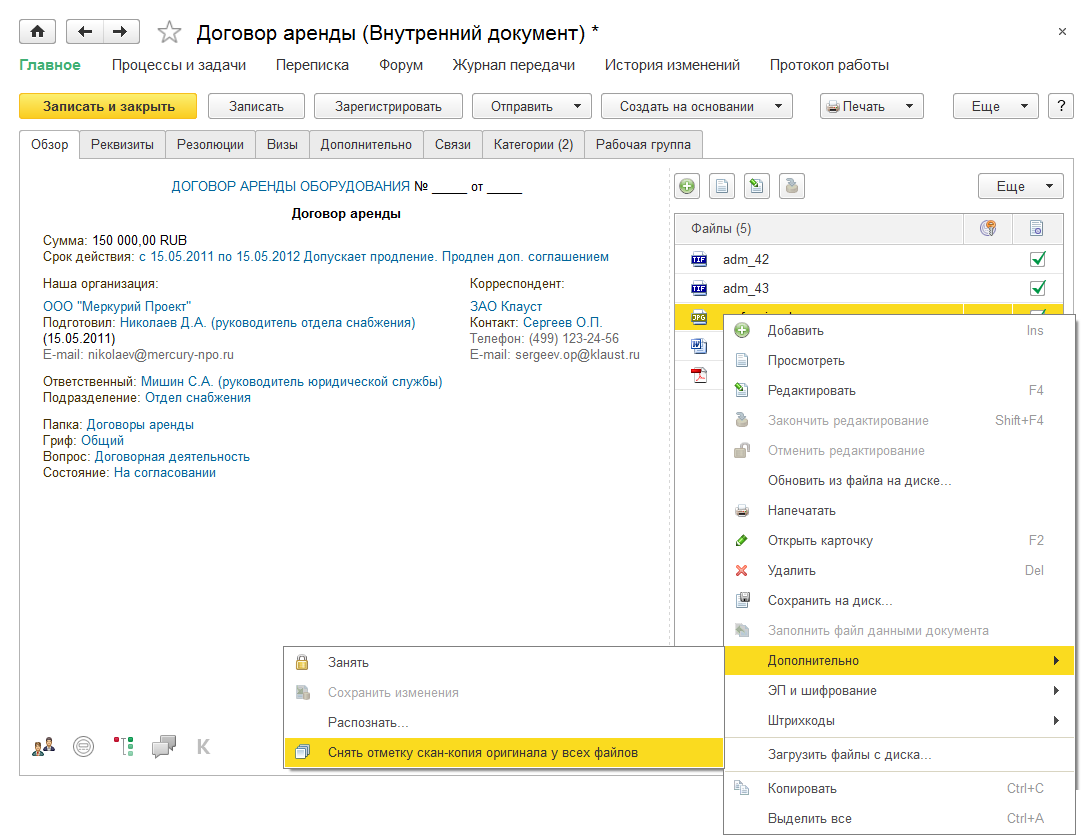This screenshot has width=1084, height=835.
Task: Open the Отдел снабжения department link
Action: [x=198, y=397]
